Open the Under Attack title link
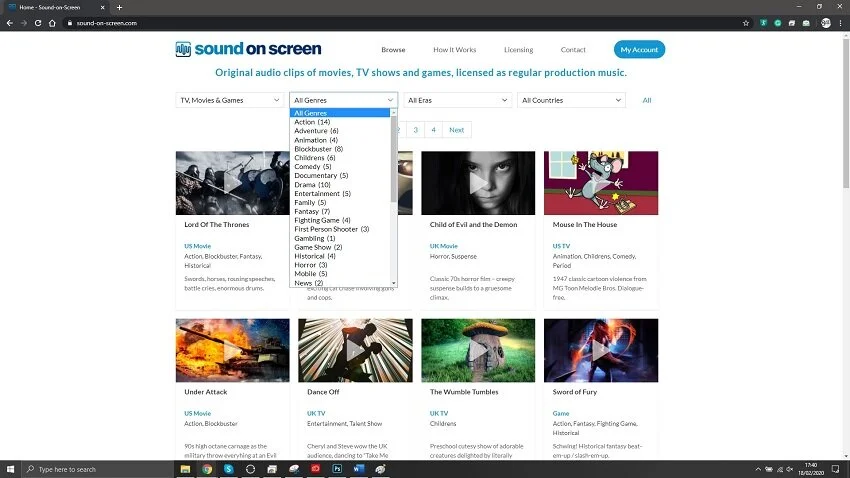 pos(205,392)
